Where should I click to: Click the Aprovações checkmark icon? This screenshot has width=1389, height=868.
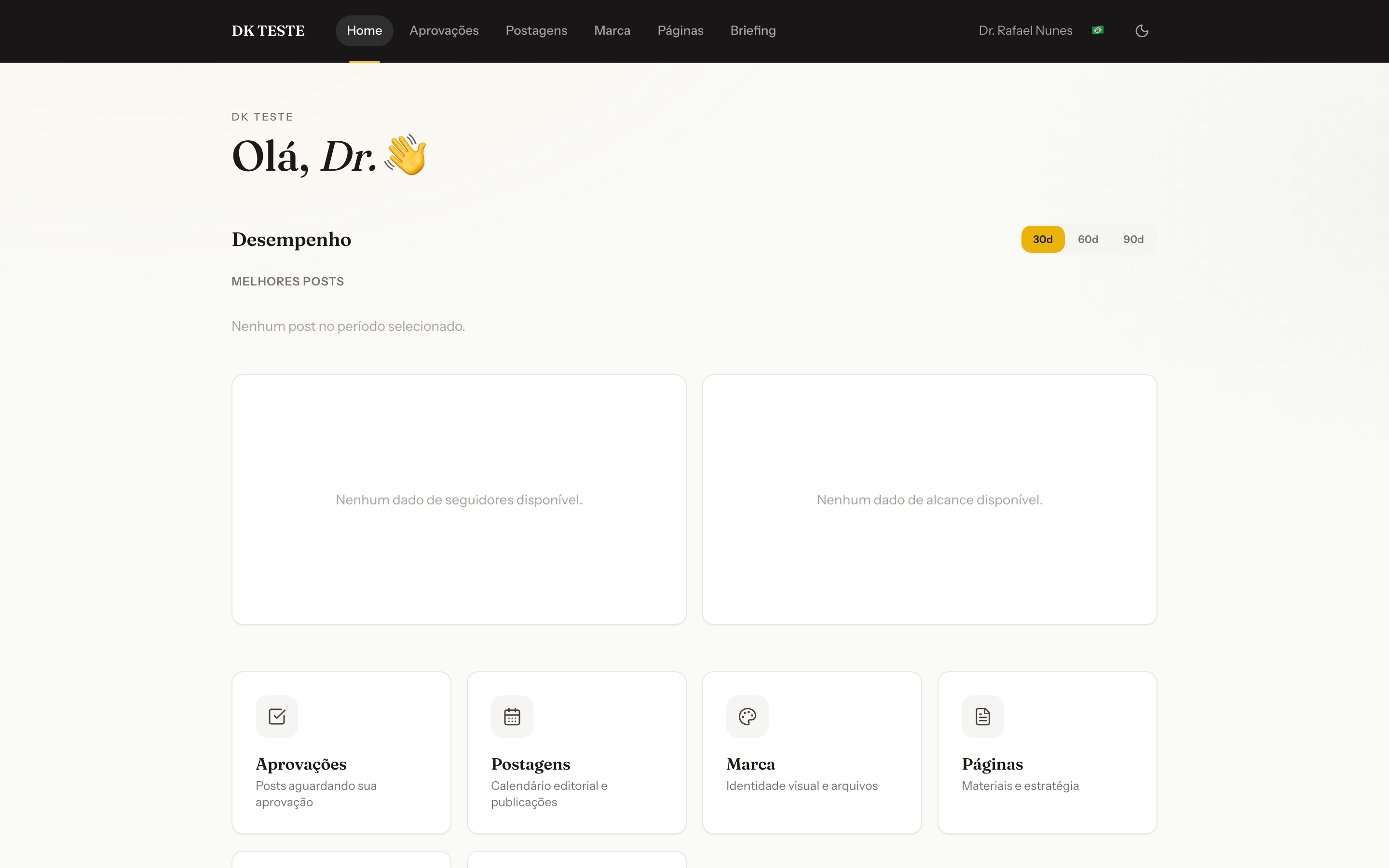tap(277, 717)
